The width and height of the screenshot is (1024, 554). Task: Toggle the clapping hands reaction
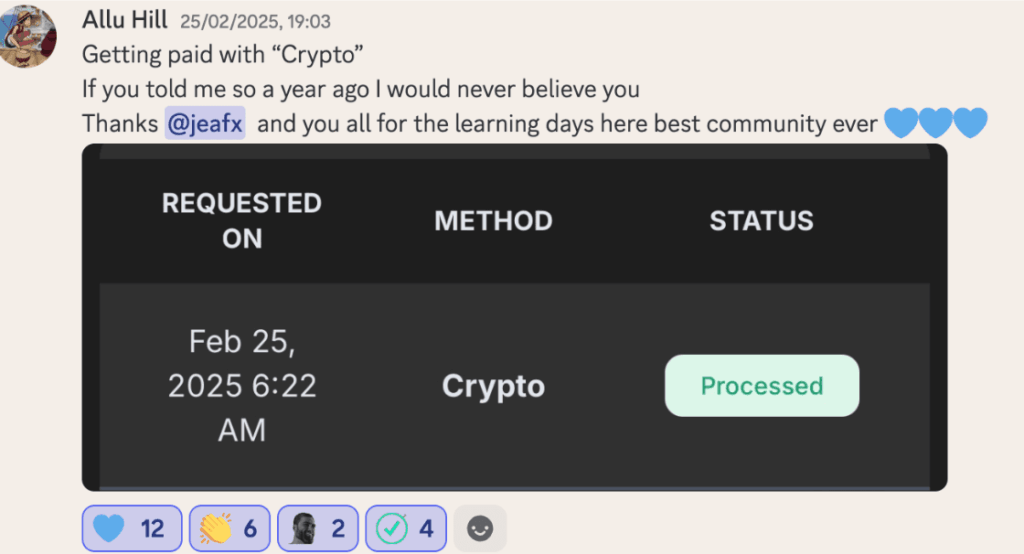(x=229, y=528)
